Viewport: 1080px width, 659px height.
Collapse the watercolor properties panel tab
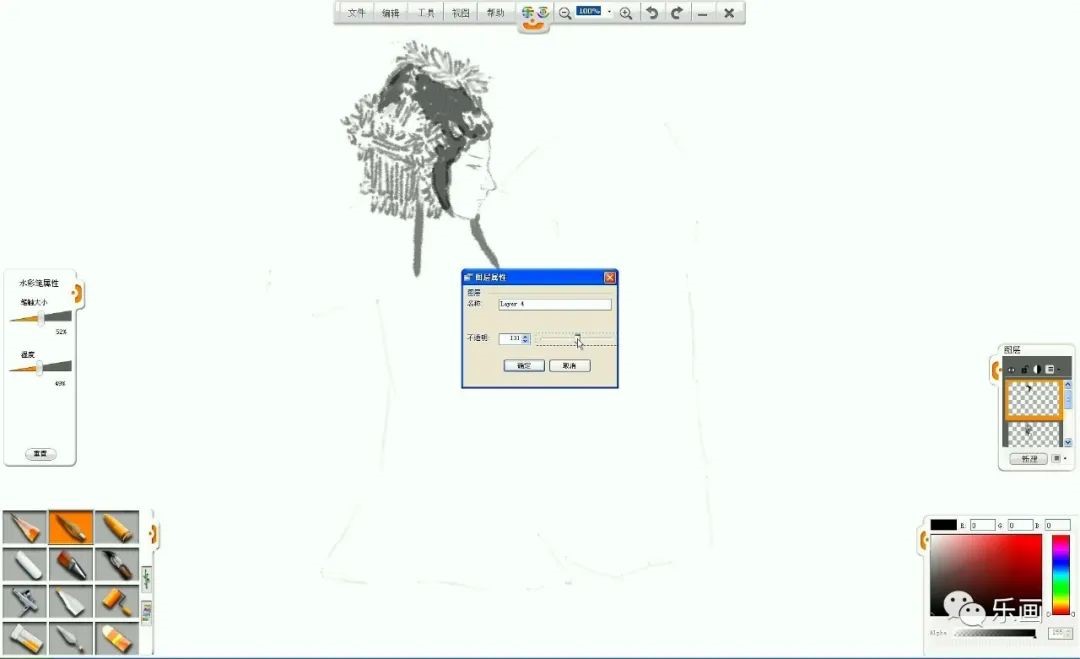[77, 293]
